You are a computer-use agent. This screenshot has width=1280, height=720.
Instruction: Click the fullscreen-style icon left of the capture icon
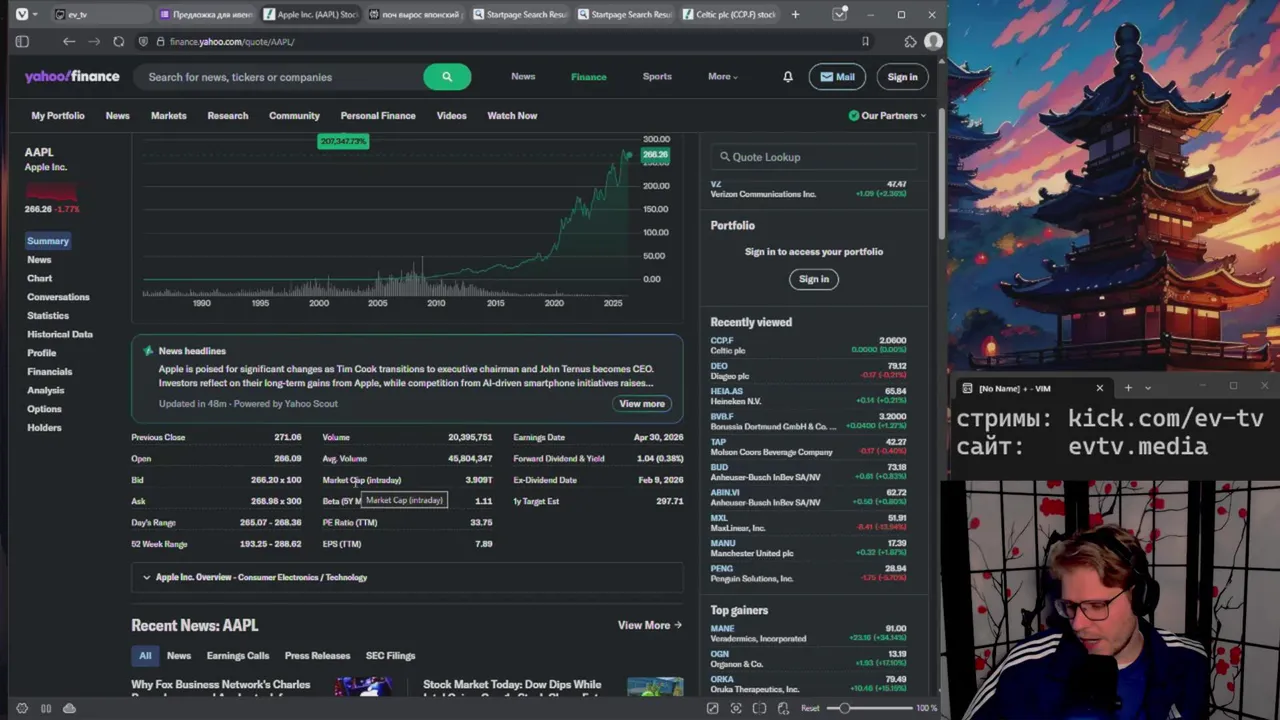point(713,708)
